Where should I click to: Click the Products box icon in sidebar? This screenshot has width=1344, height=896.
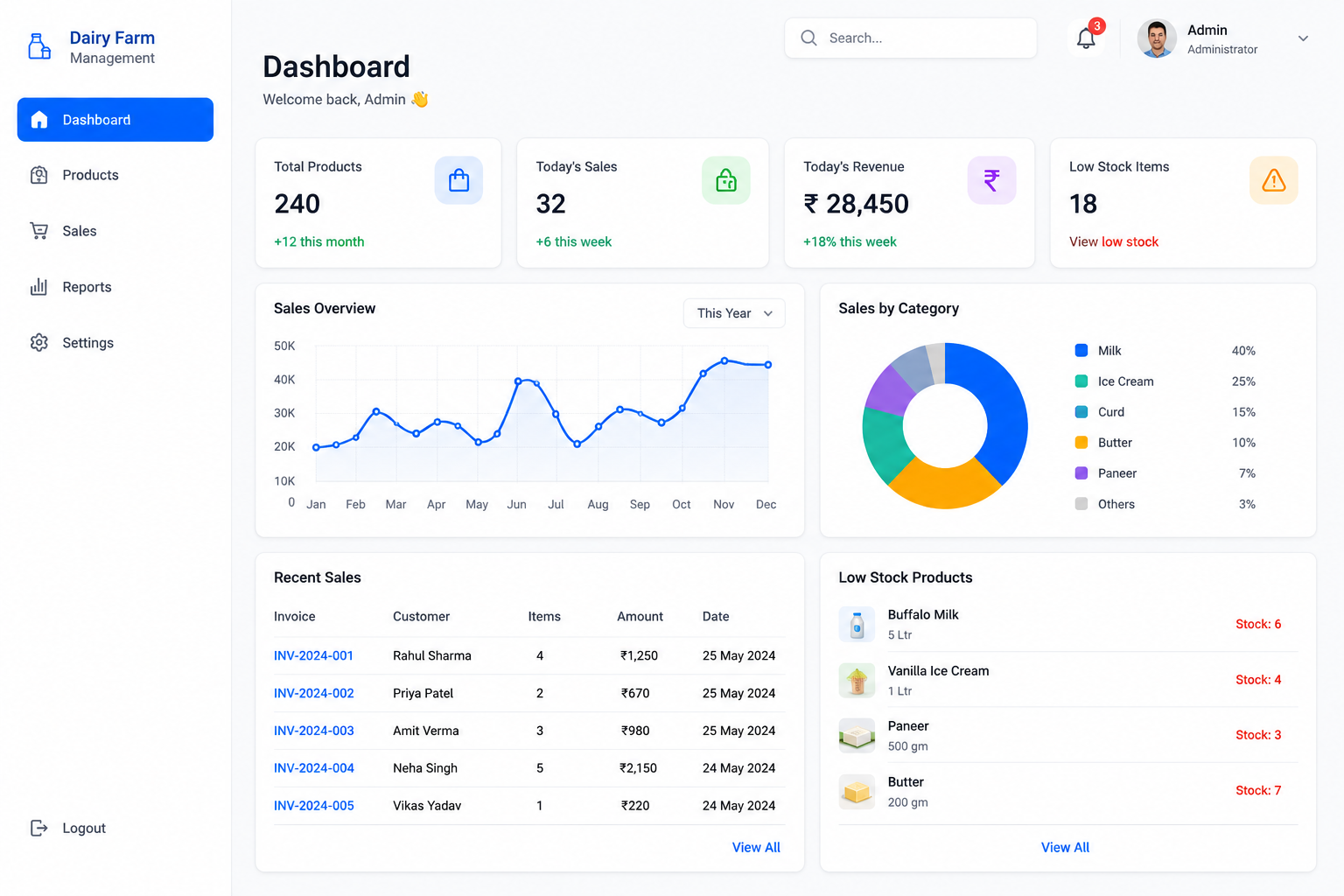click(39, 175)
